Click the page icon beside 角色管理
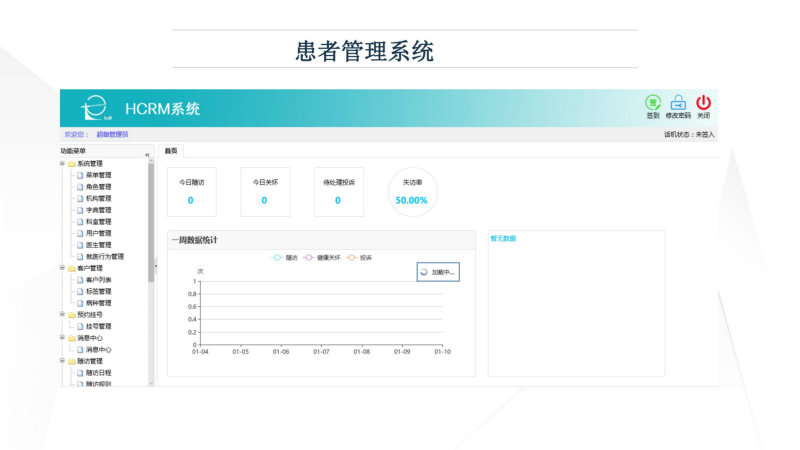Screen dimensions: 800x450 pyautogui.click(x=80, y=187)
